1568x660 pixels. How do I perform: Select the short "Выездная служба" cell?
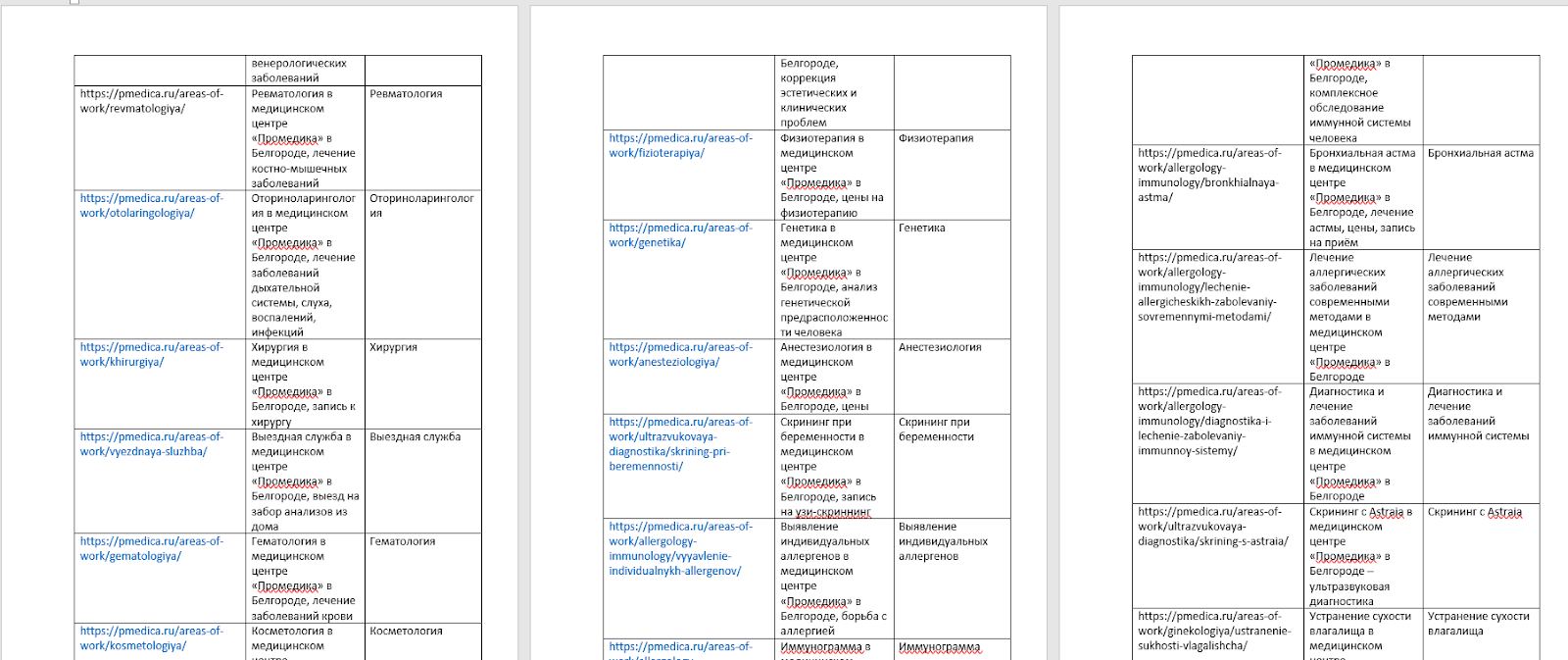point(422,482)
